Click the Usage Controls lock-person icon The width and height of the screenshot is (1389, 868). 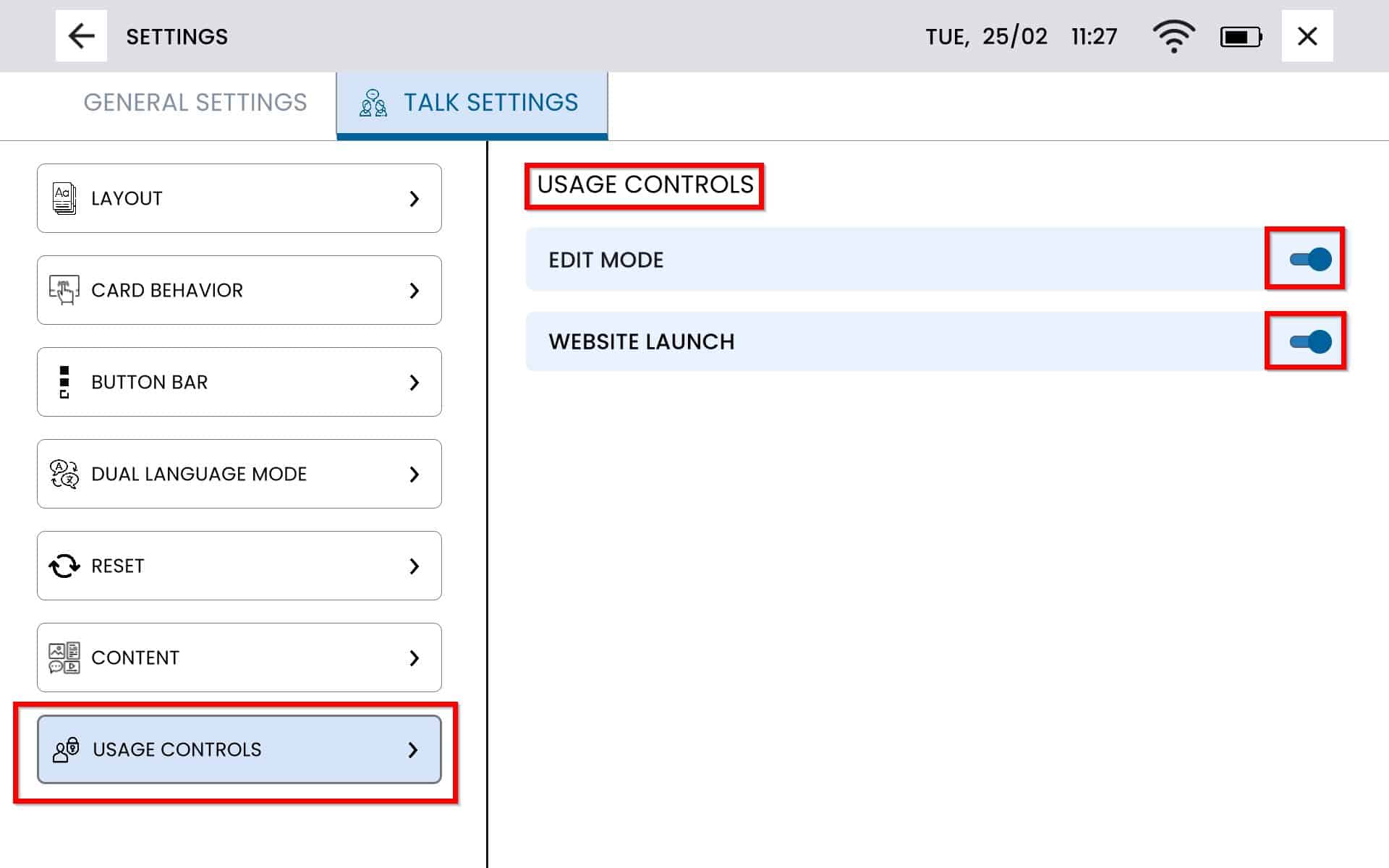[65, 749]
